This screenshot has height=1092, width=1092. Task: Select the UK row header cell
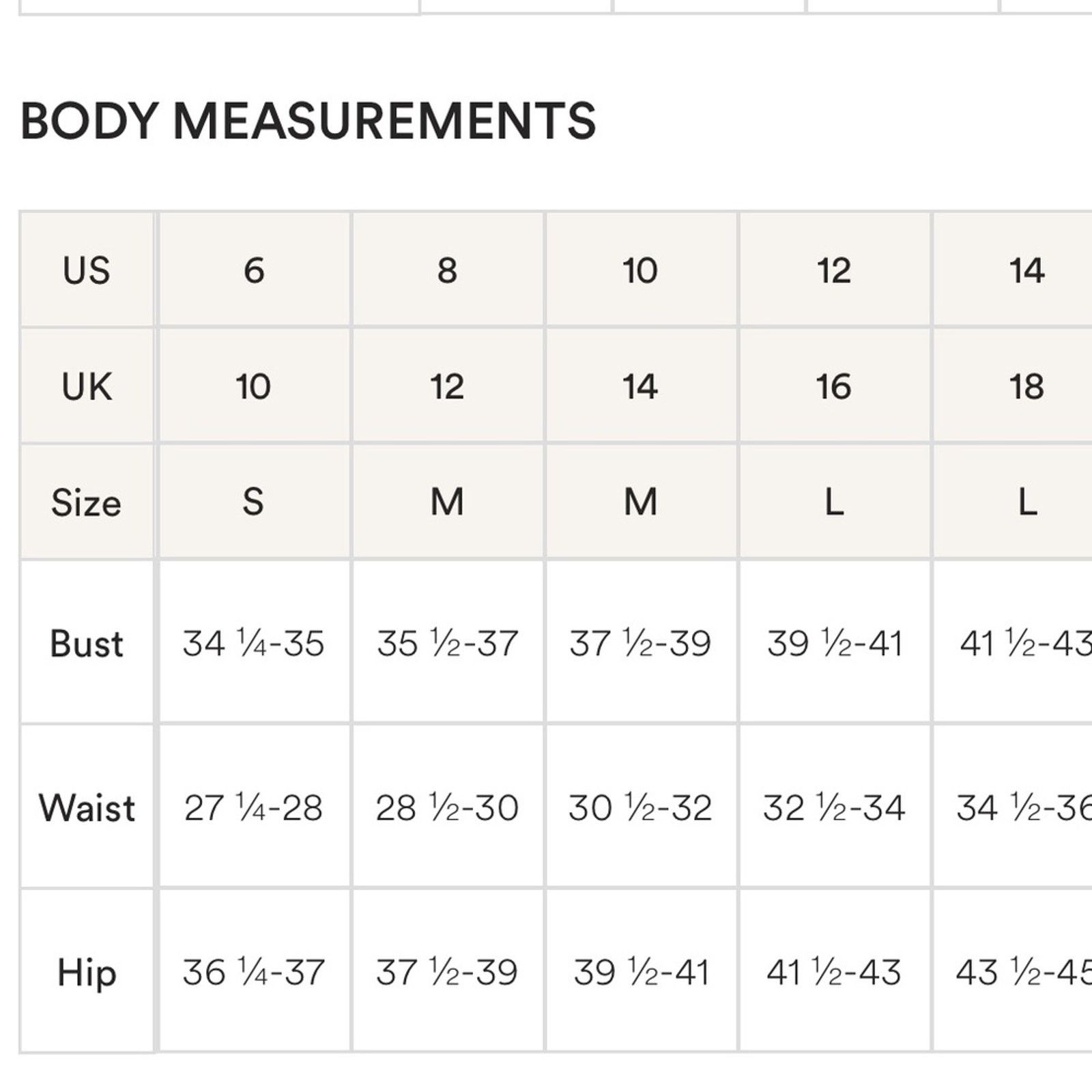coord(87,386)
